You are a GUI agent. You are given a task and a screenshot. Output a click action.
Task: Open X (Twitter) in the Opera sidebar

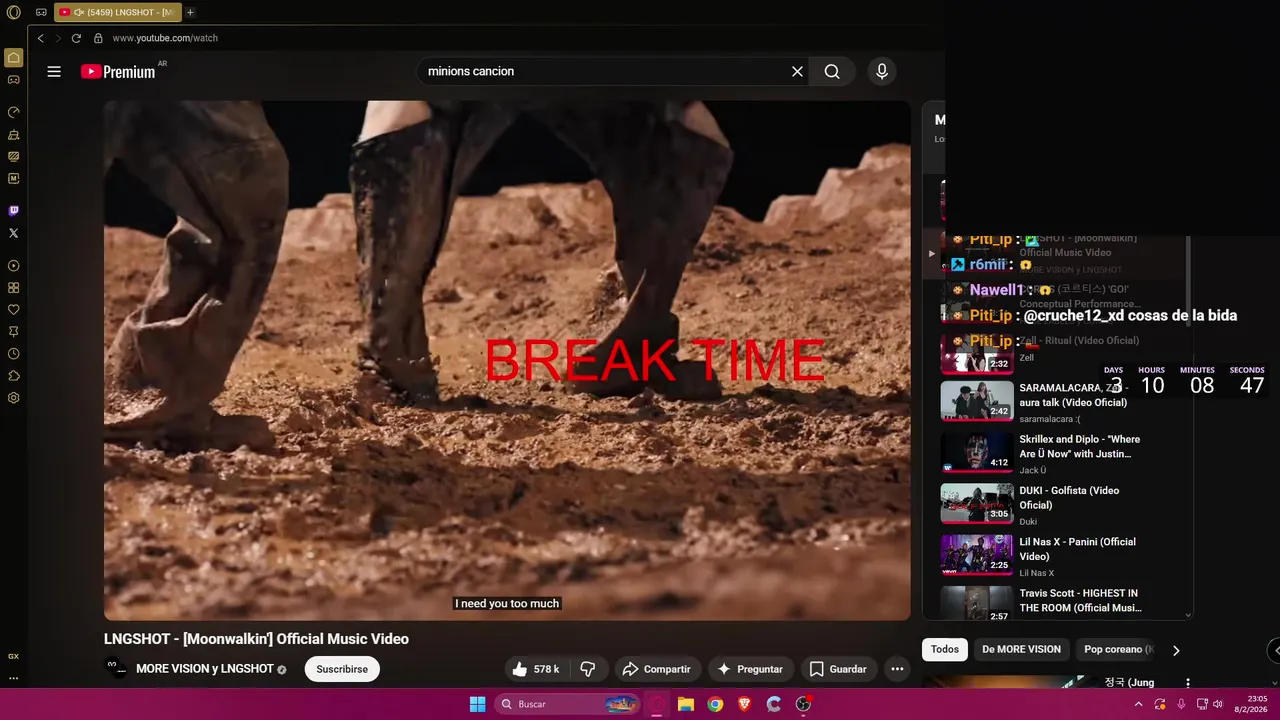point(14,232)
